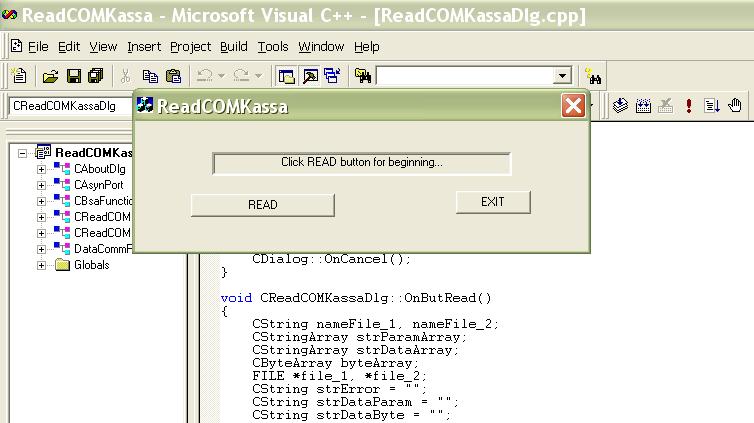The height and width of the screenshot is (423, 754).
Task: Toggle the Workspace window icon
Action: pyautogui.click(x=287, y=76)
